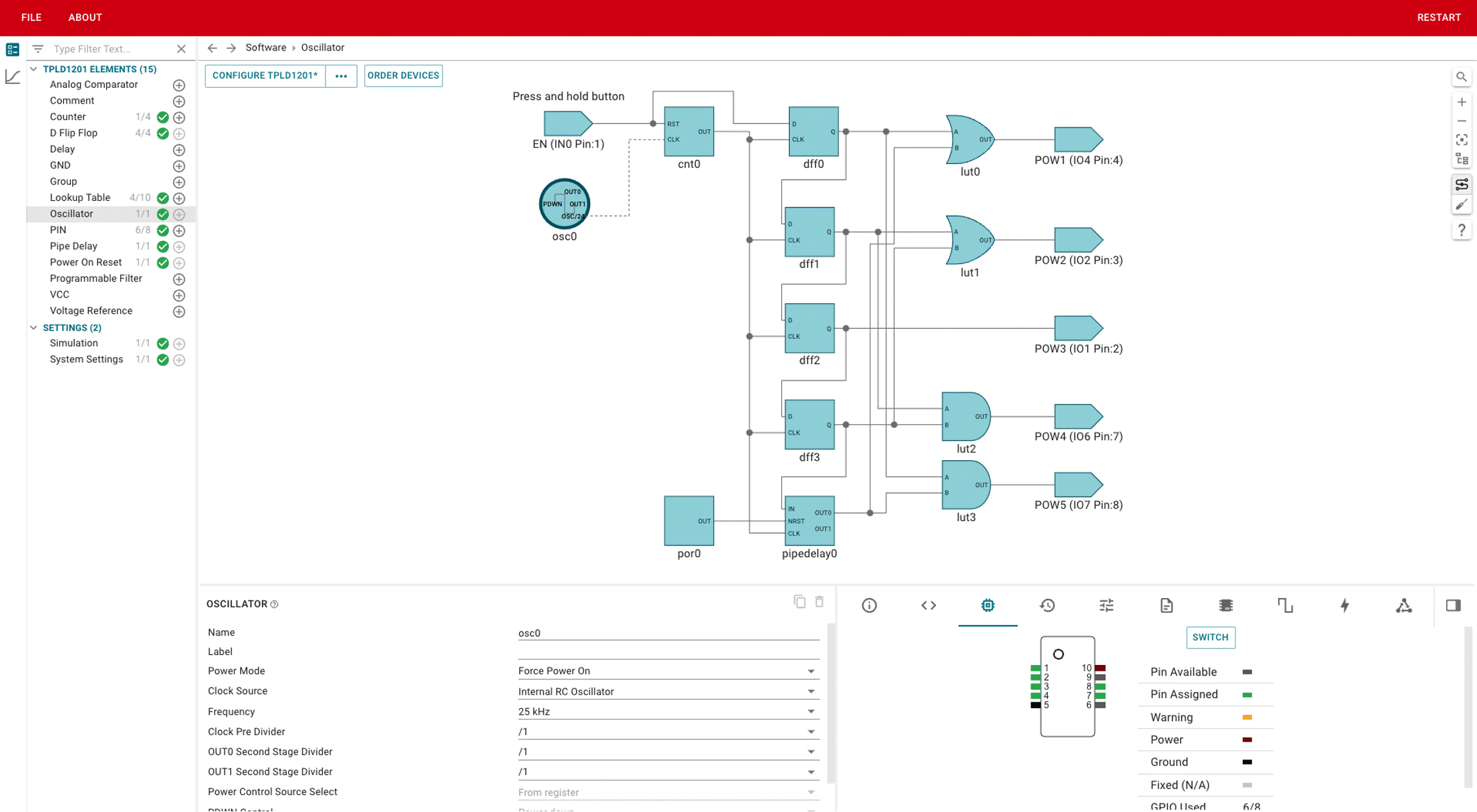Open the code view panel

pyautogui.click(x=927, y=605)
